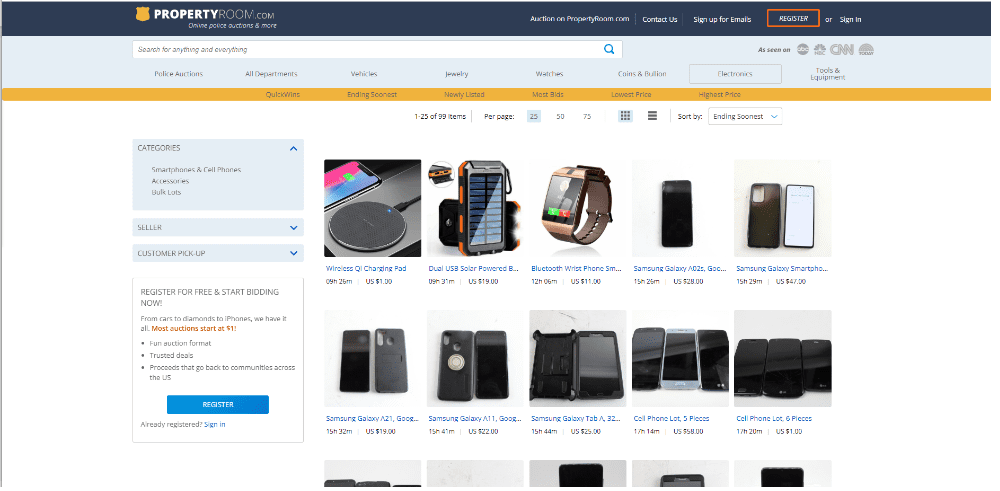
Task: Click the Today show logo
Action: tap(866, 49)
